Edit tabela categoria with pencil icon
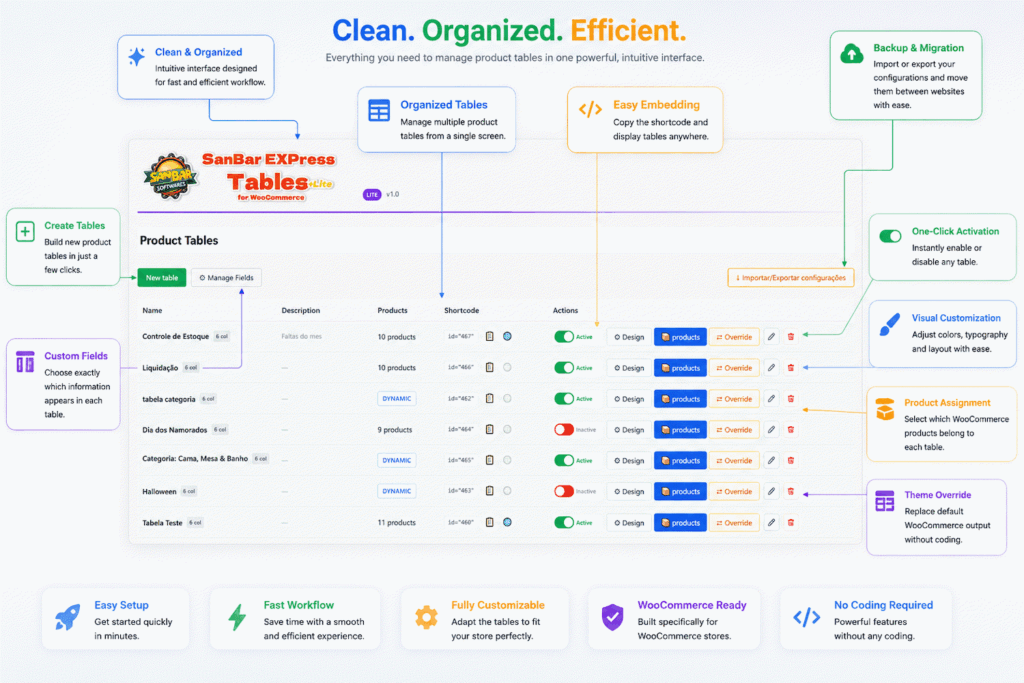 point(771,398)
